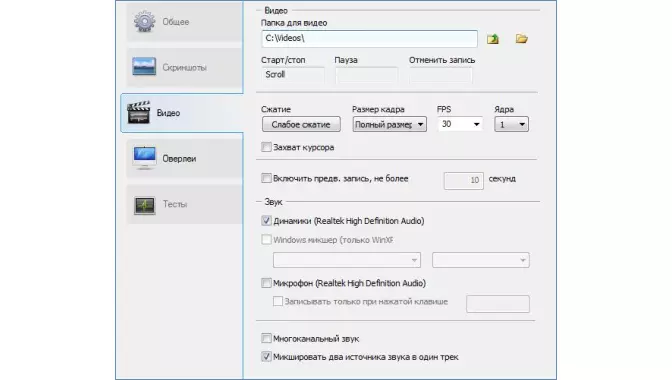672x380 pixels.
Task: Toggle Записывать только при нажатой клавише
Action: pyautogui.click(x=278, y=301)
